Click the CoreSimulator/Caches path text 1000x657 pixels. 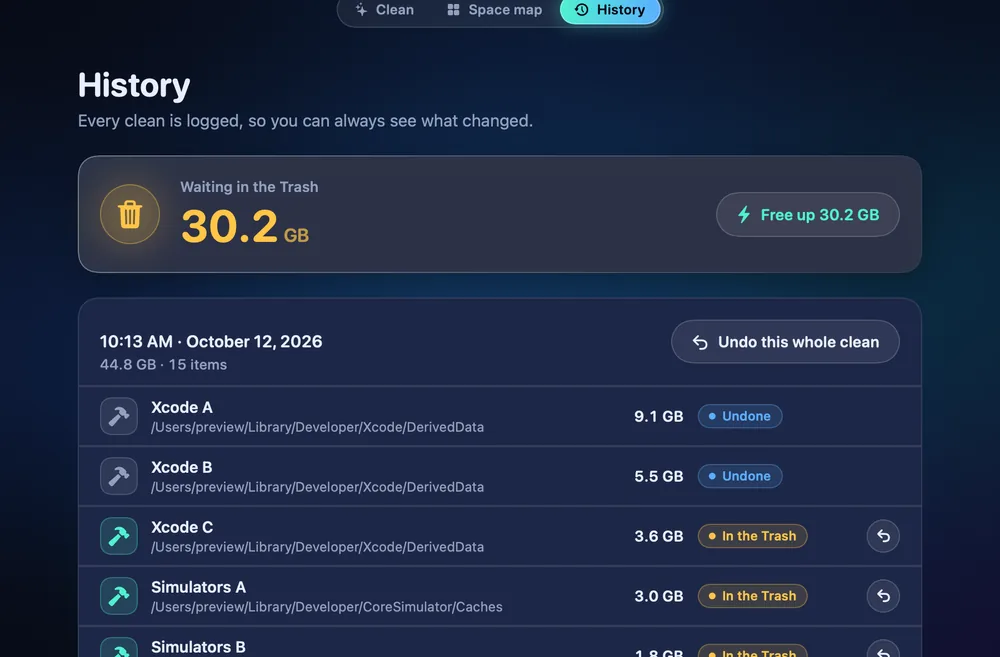[x=327, y=607]
